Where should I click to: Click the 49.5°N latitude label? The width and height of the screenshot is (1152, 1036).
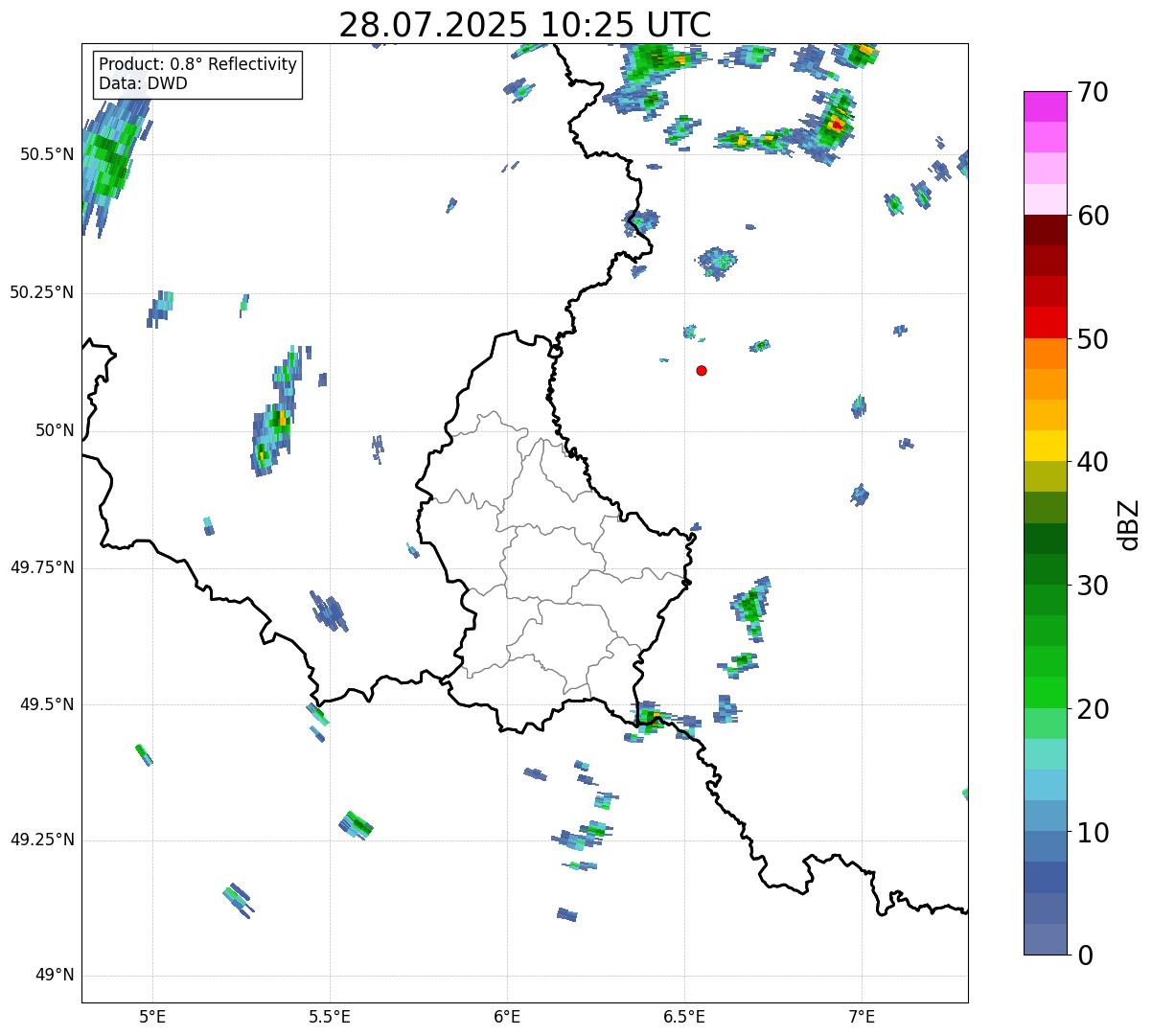[47, 704]
